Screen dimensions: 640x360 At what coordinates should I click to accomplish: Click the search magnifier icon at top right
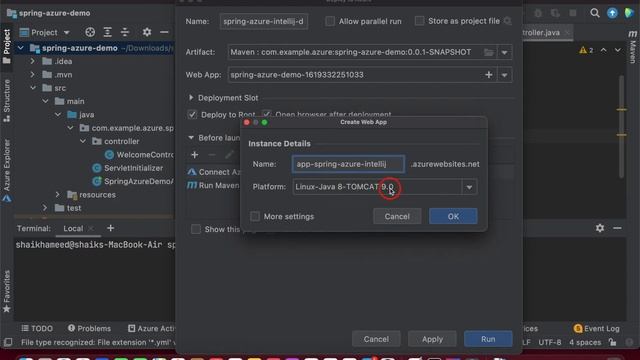click(595, 13)
